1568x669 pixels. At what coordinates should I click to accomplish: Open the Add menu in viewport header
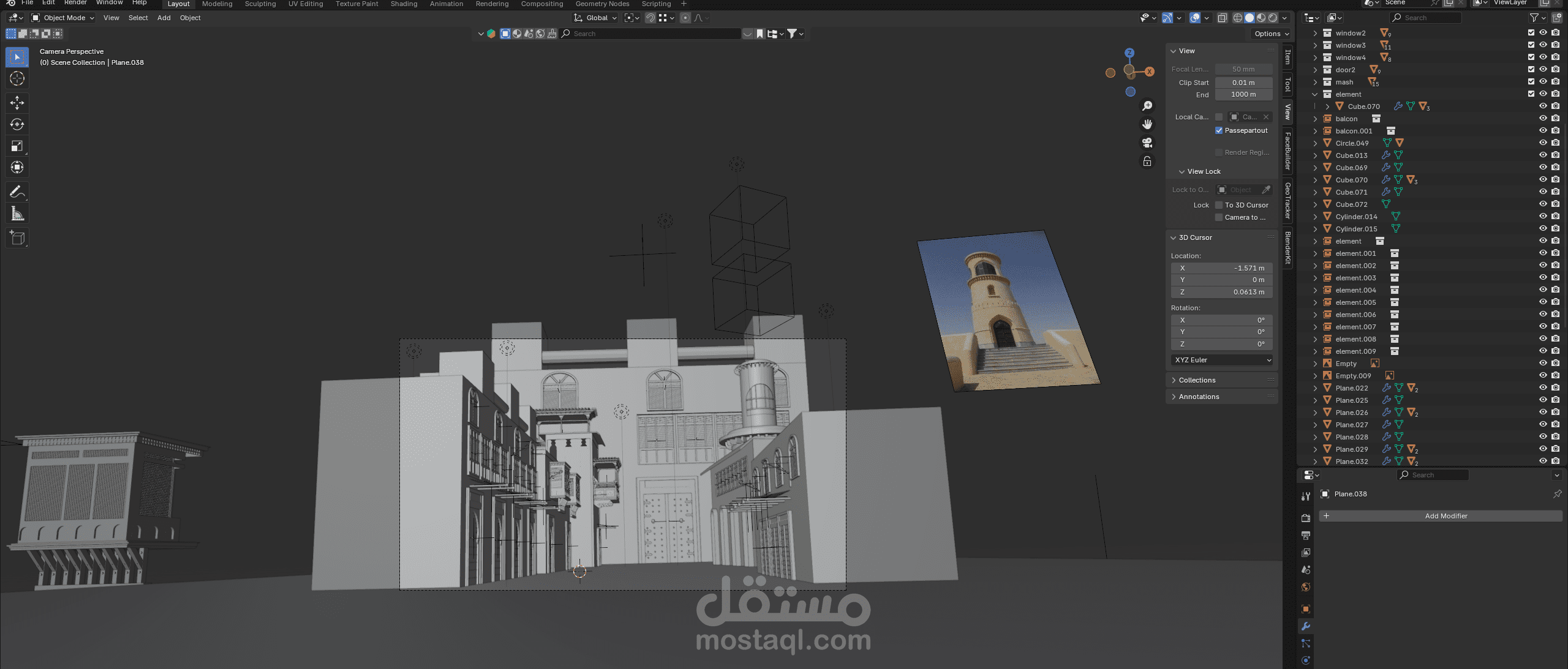tap(164, 18)
